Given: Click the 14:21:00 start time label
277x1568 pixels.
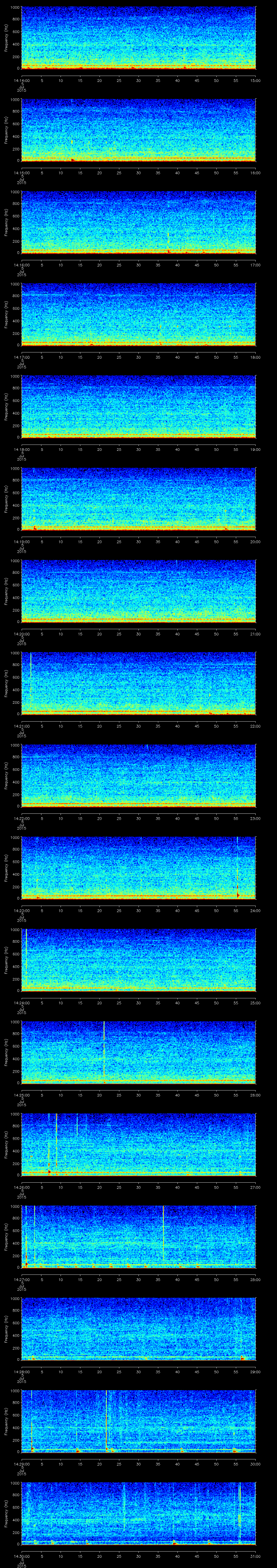Looking at the screenshot, I should (22, 726).
